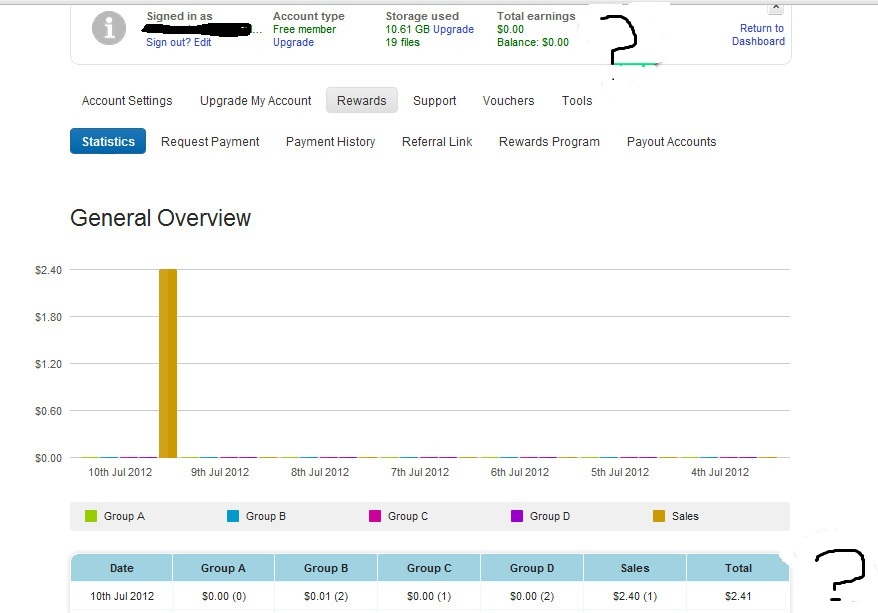This screenshot has width=878, height=613.
Task: Open Payout Accounts section
Action: [x=671, y=142]
